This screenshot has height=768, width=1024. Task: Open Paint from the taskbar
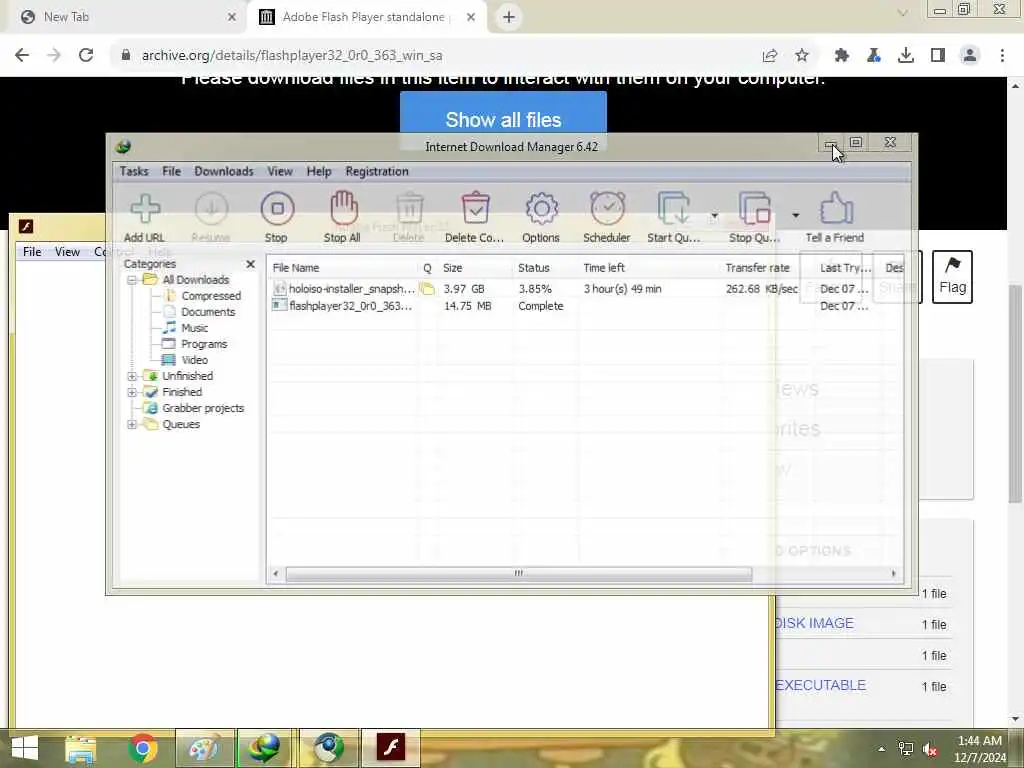pos(204,748)
